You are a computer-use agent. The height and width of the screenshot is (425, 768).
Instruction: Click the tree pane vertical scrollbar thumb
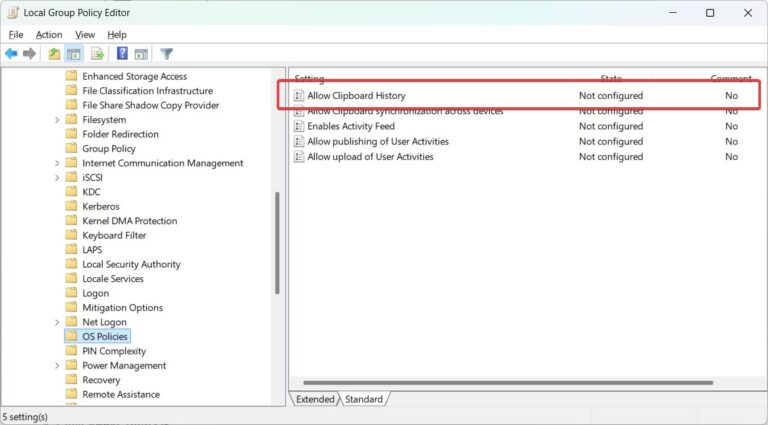click(x=277, y=243)
